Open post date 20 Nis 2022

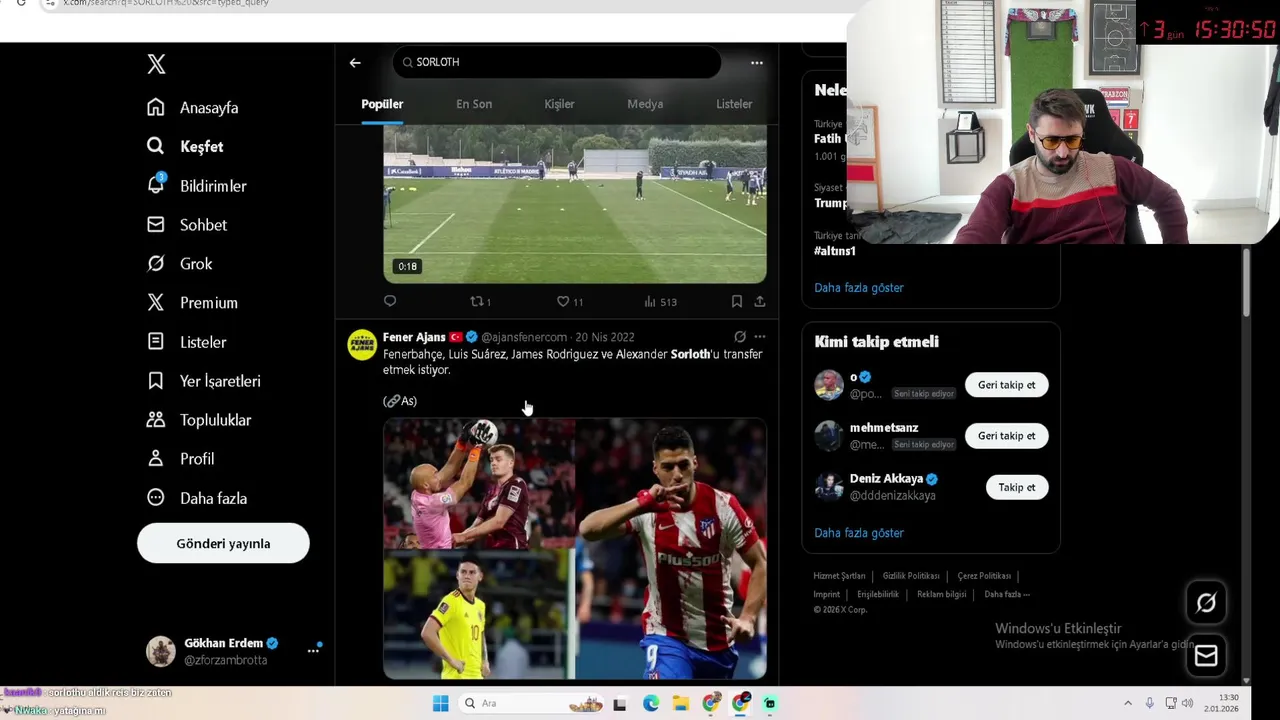pyautogui.click(x=605, y=337)
